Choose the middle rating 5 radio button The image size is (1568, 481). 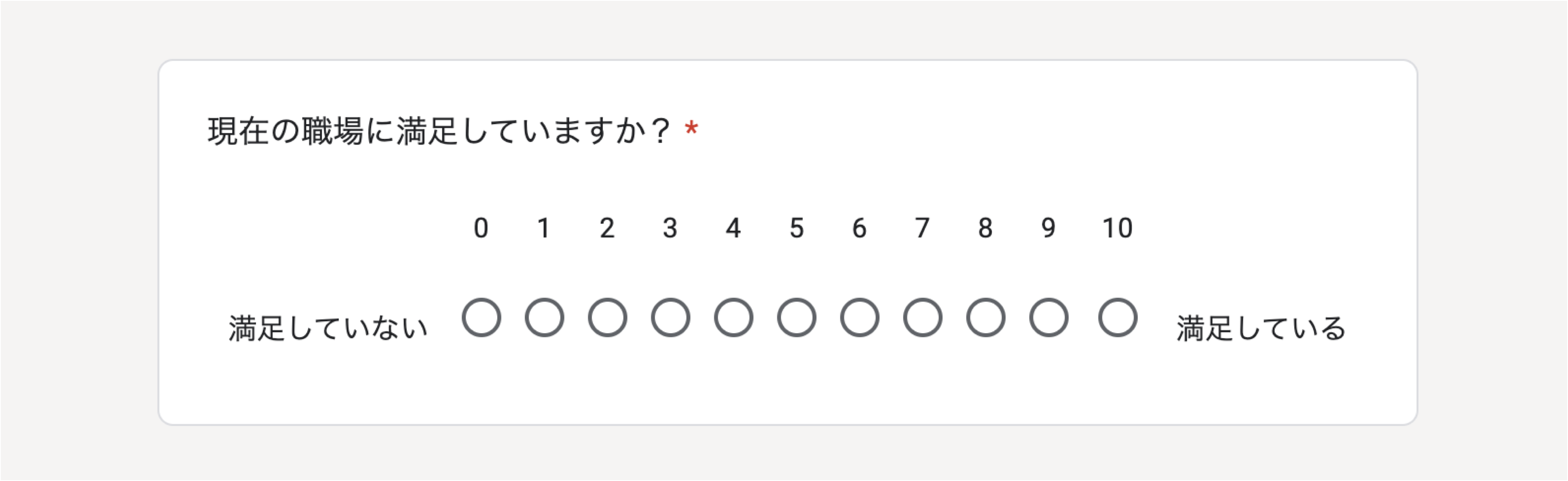(x=797, y=317)
